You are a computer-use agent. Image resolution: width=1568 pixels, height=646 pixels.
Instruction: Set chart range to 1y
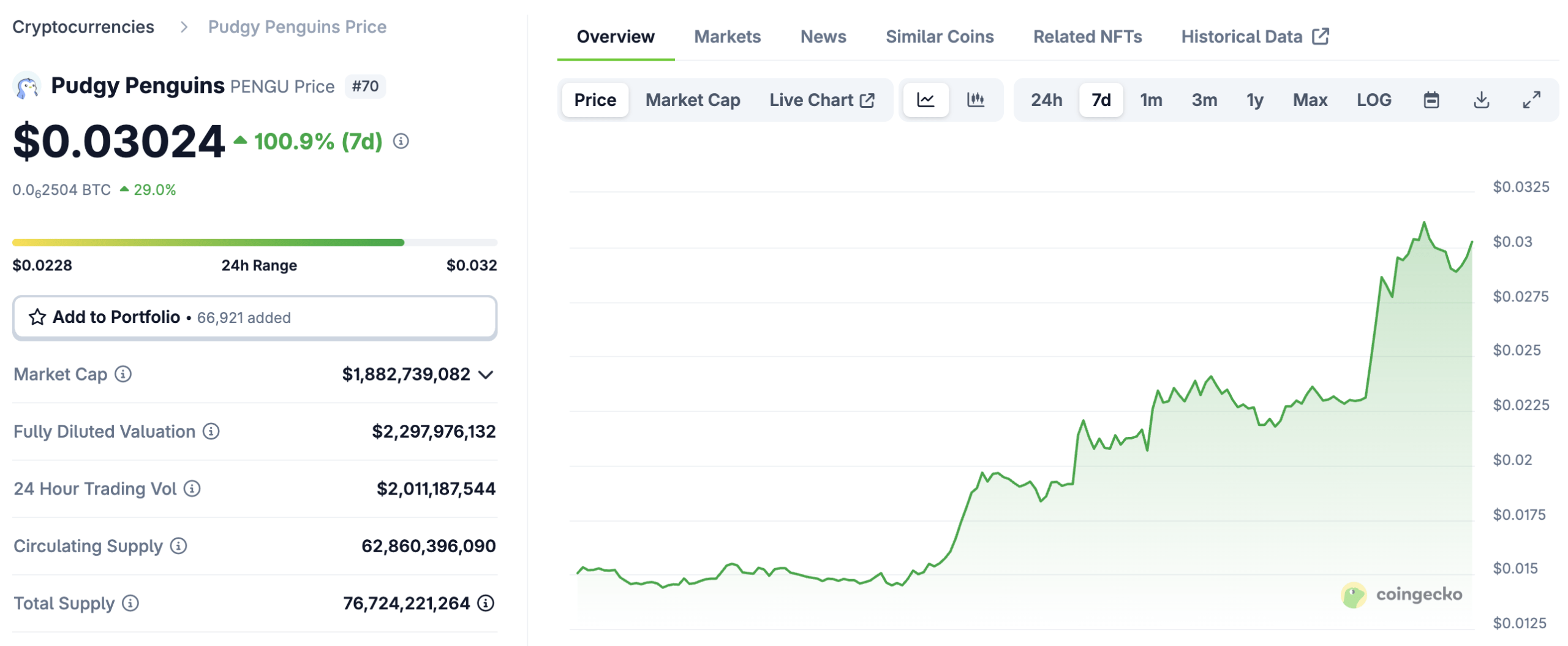(1254, 100)
